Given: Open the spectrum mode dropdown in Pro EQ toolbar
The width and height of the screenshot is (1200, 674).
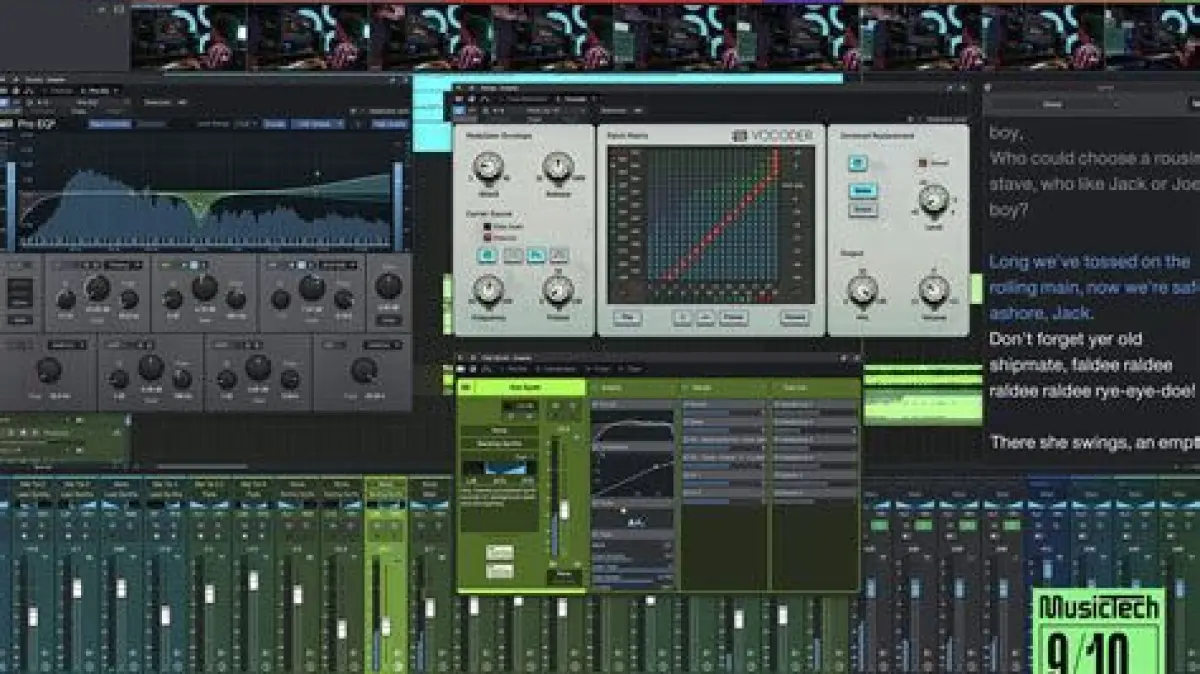Looking at the screenshot, I should point(318,124).
